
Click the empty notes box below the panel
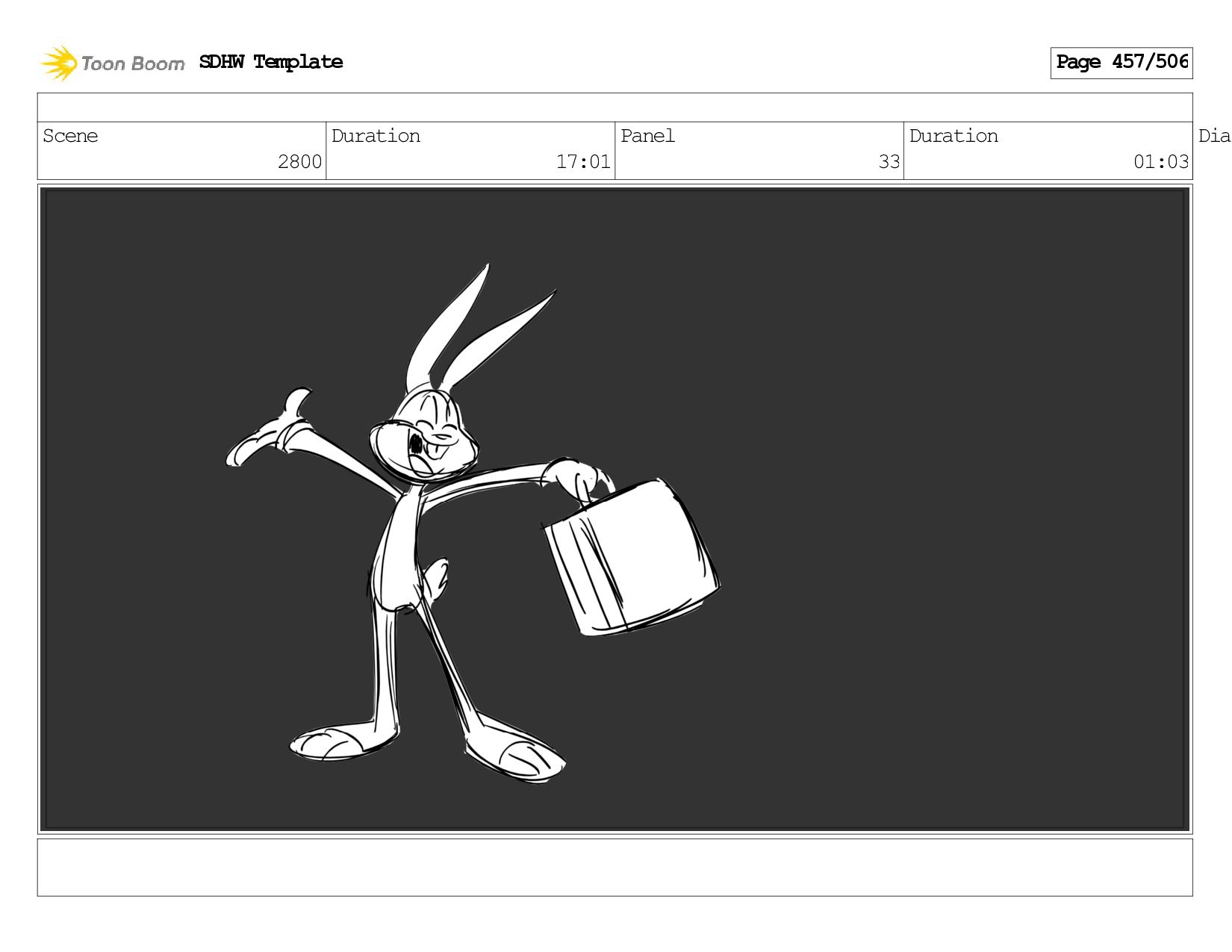point(615,868)
